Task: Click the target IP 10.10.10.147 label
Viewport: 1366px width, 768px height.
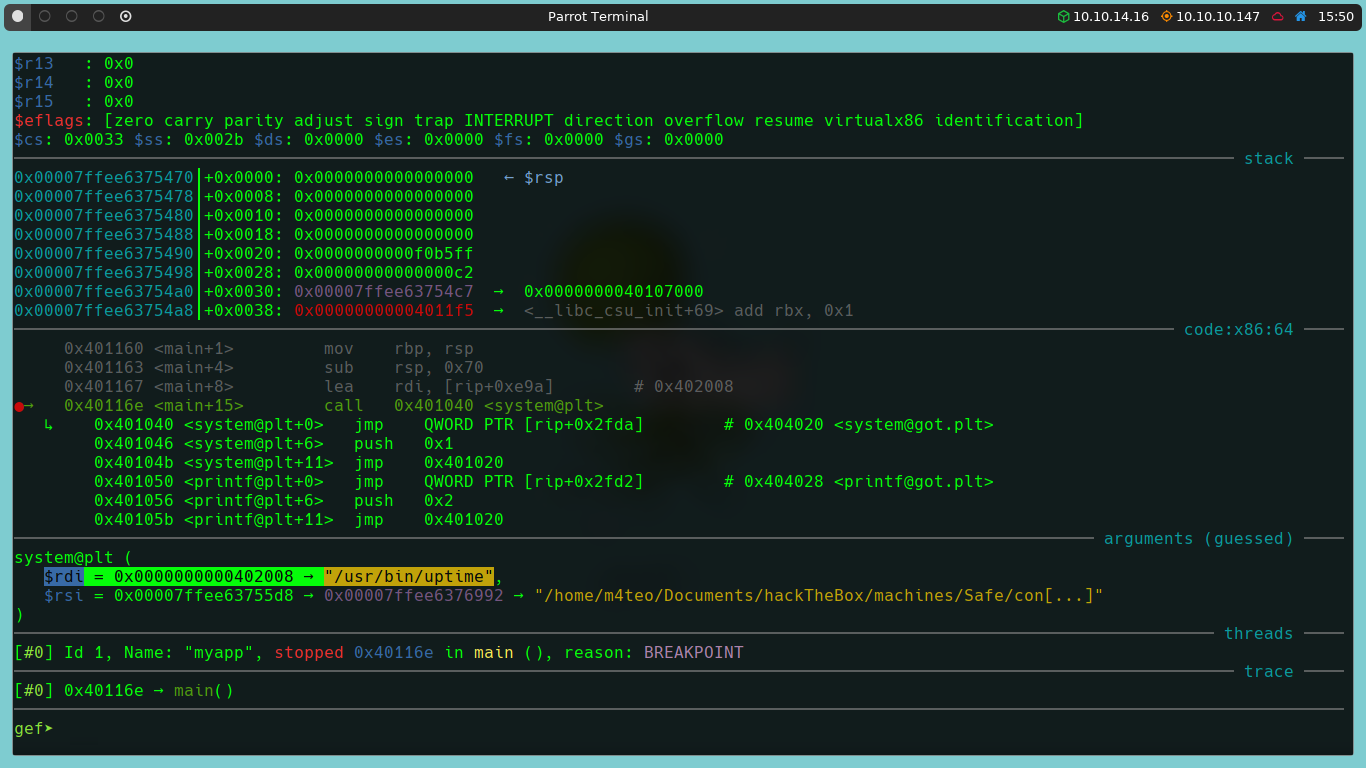Action: pyautogui.click(x=1217, y=16)
